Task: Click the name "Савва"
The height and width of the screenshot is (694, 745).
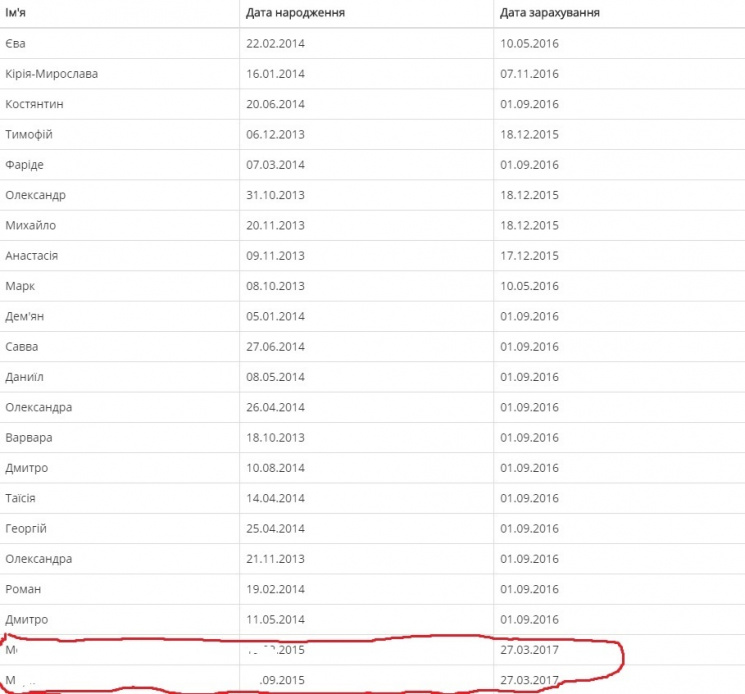Action: click(x=22, y=347)
